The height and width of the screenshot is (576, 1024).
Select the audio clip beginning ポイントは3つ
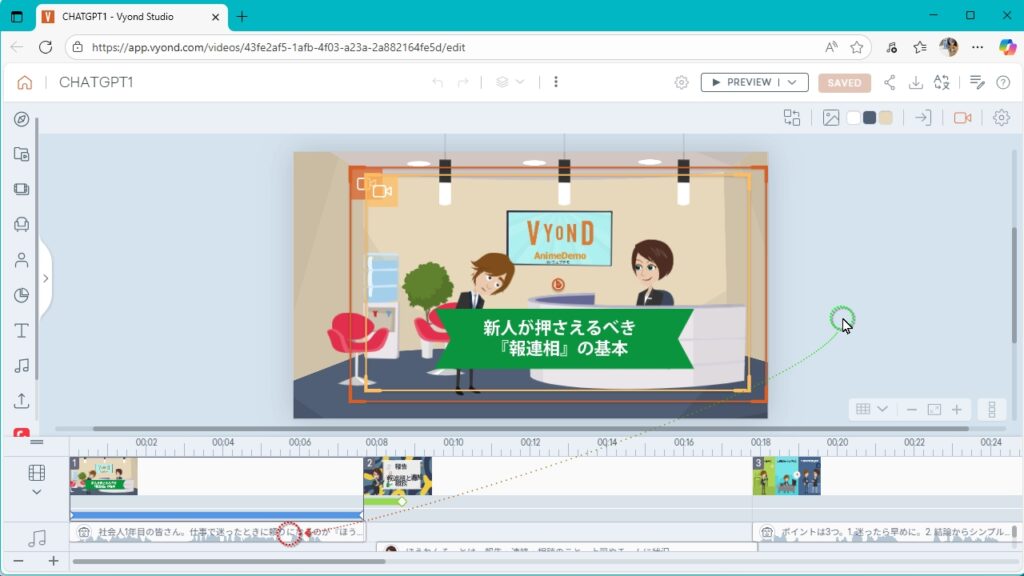[884, 532]
